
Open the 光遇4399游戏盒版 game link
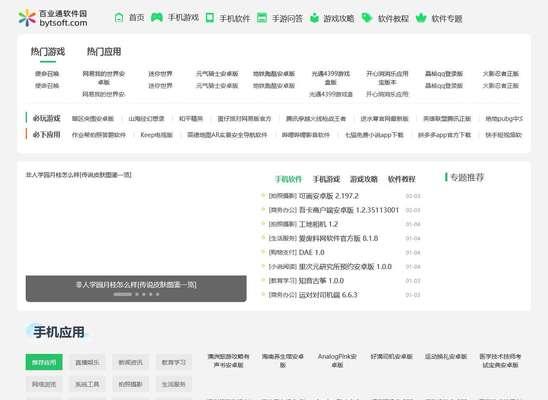[x=331, y=78]
